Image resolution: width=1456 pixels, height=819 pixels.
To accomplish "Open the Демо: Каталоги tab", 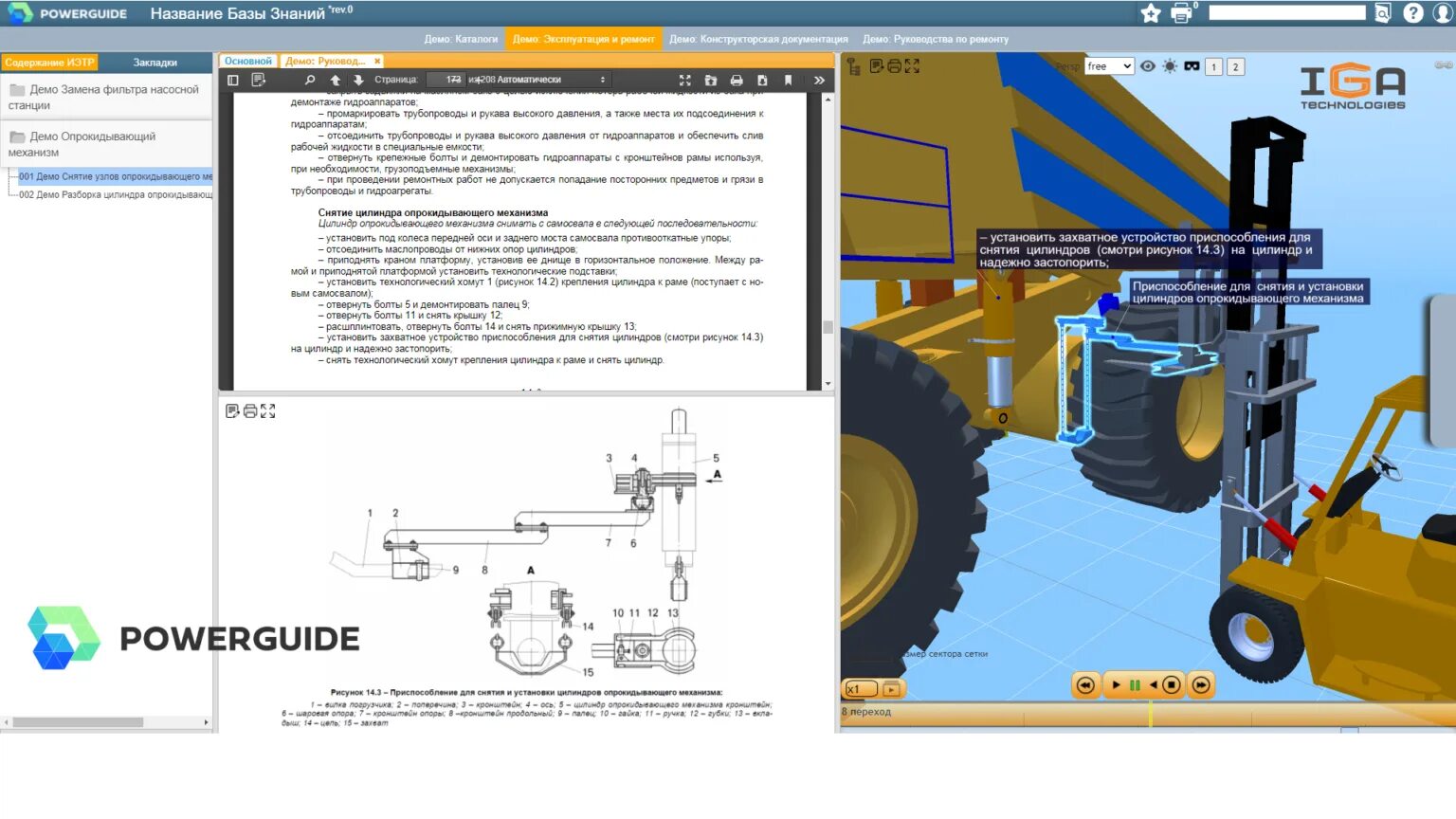I will coord(461,39).
